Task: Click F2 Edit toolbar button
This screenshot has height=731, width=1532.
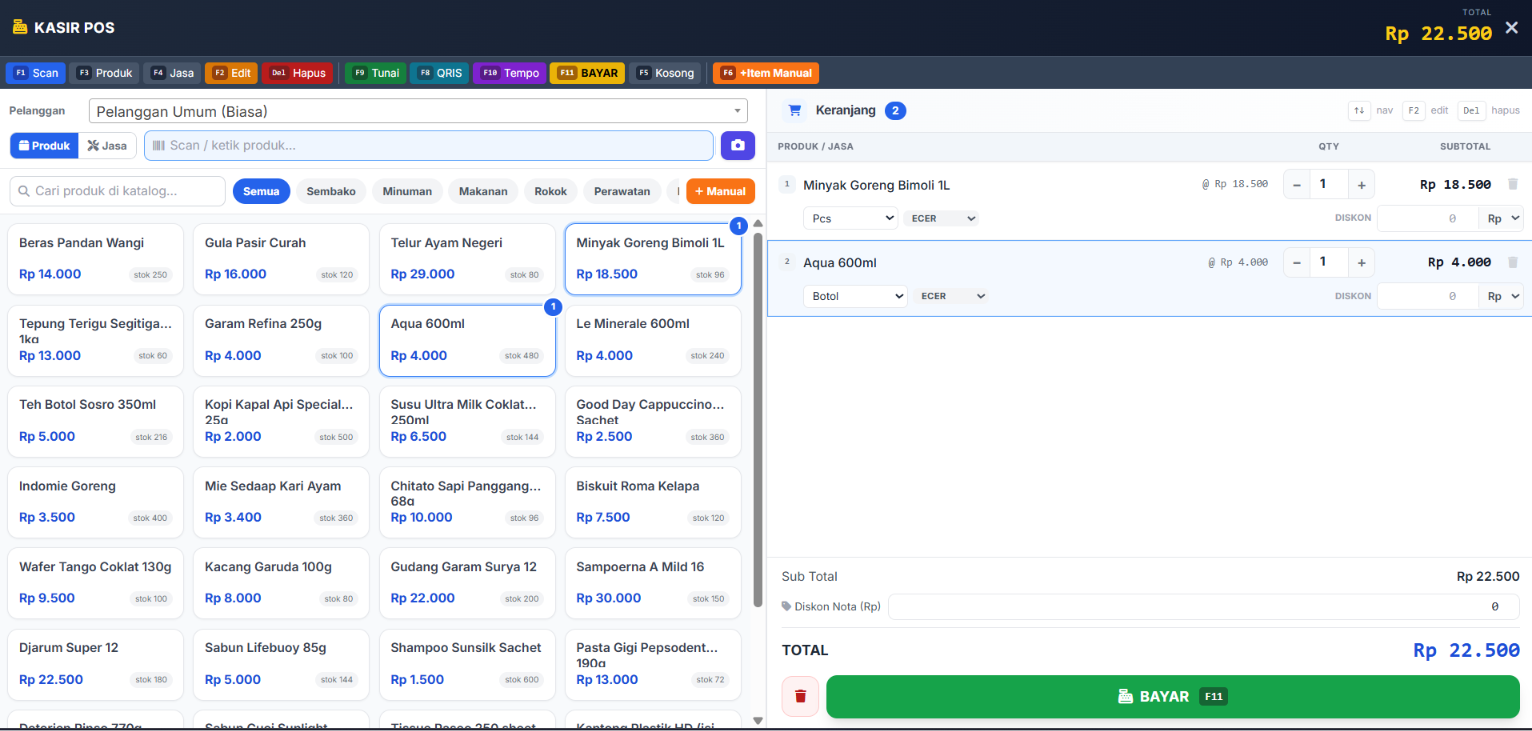Action: pos(232,73)
